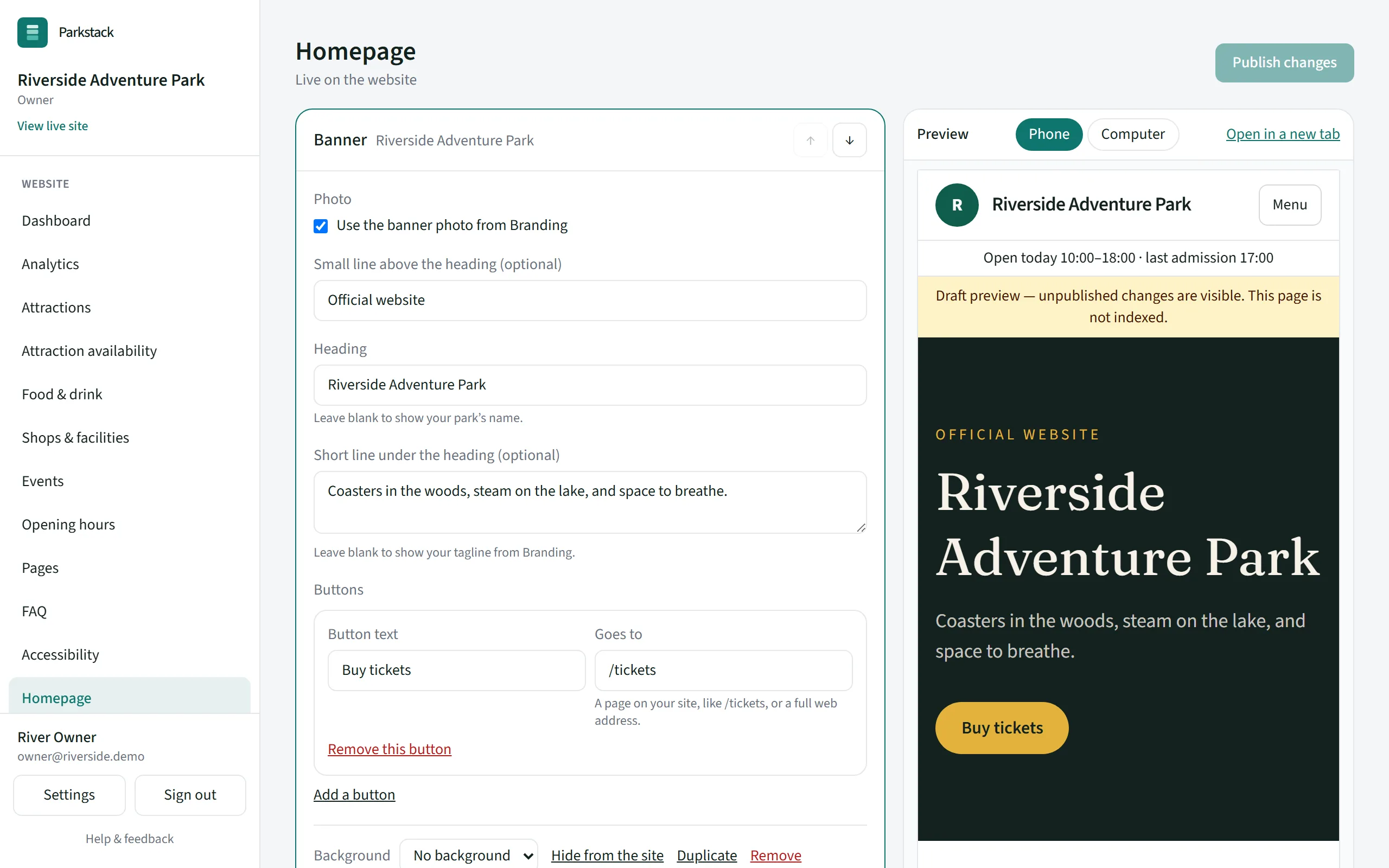Viewport: 1389px width, 868px height.
Task: Open Shops & facilities
Action: (x=130, y=437)
